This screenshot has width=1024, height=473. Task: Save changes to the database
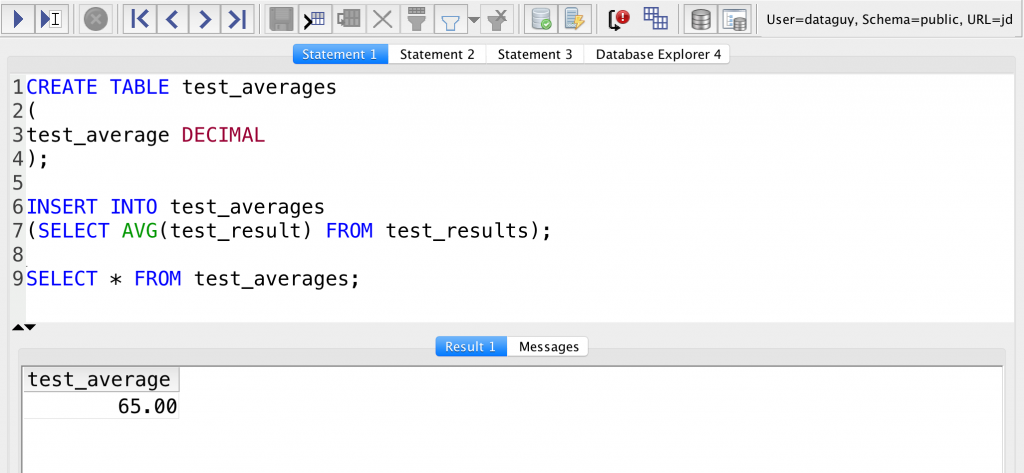[282, 18]
